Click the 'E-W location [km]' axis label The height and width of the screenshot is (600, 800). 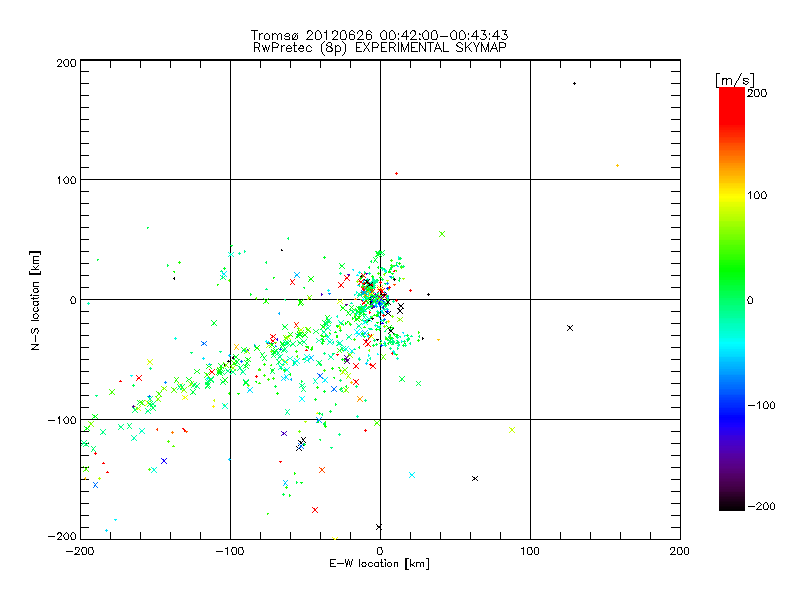(x=379, y=563)
